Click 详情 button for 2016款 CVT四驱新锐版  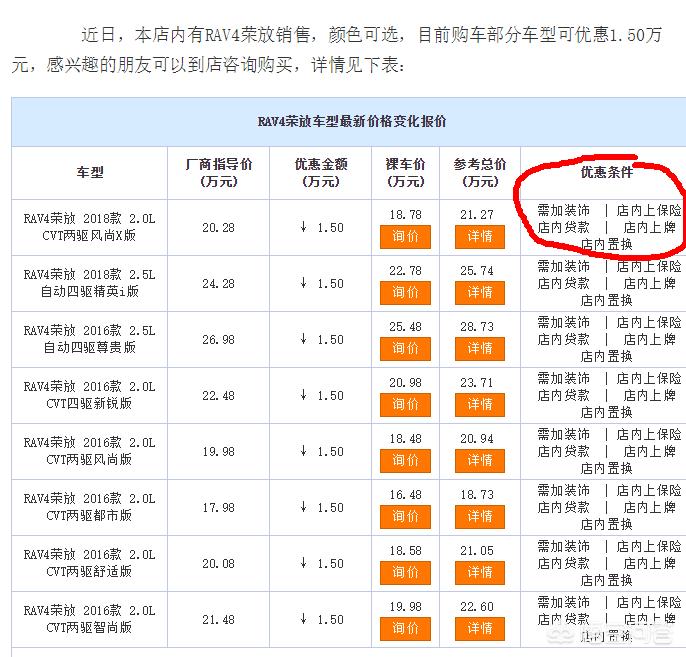(480, 405)
